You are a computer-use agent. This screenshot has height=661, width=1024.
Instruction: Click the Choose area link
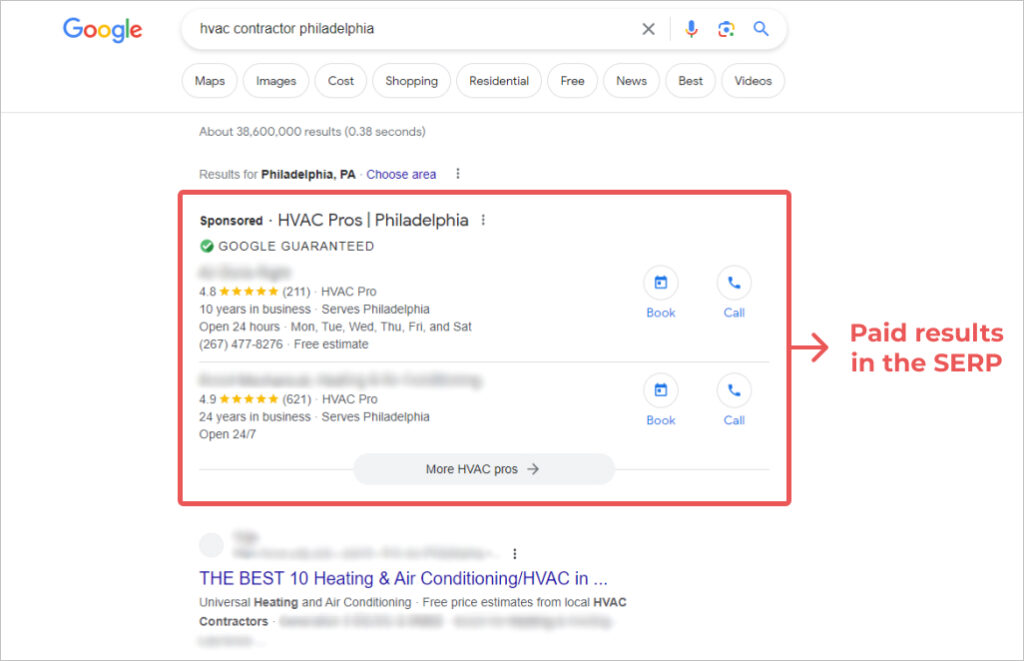pos(401,173)
